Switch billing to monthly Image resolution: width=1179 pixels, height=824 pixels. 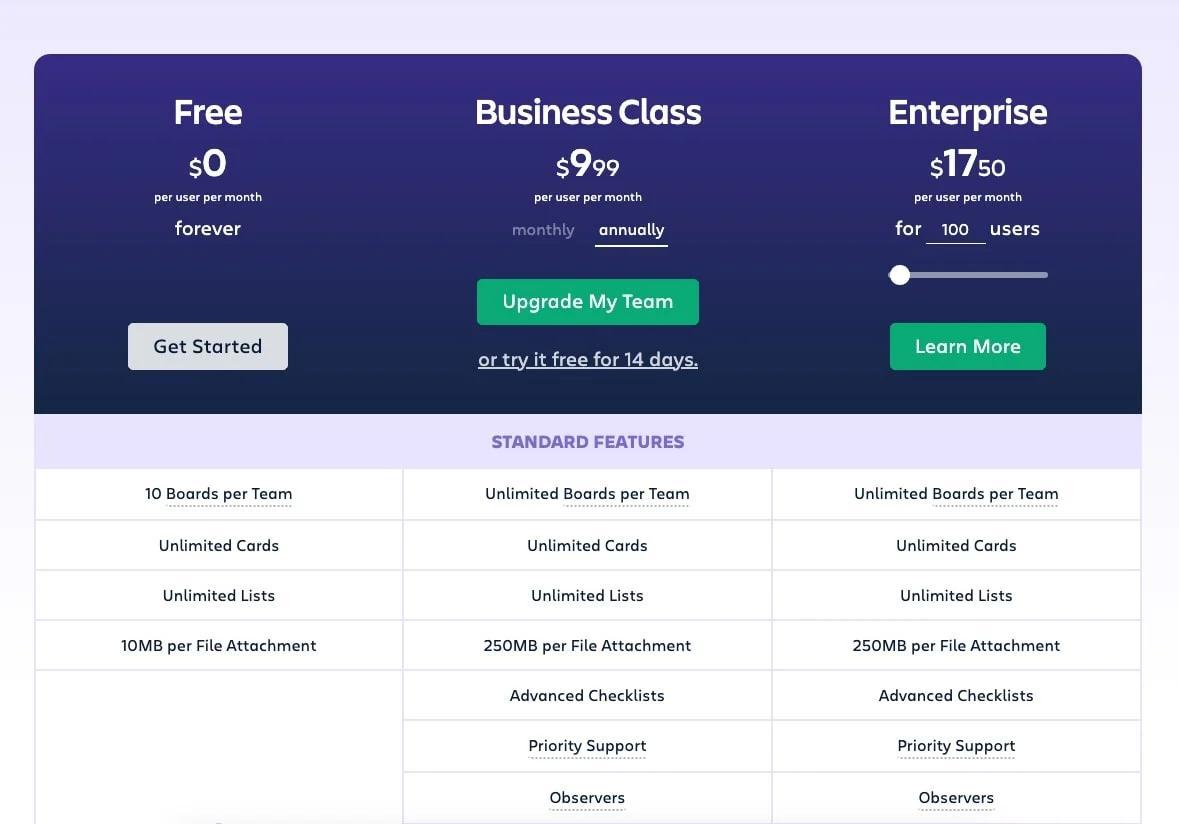click(x=543, y=230)
